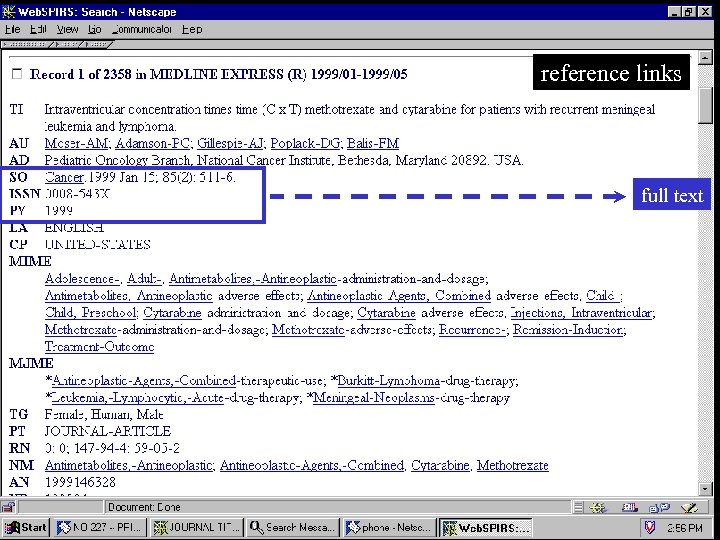Click the Remission-Induction link
The width and height of the screenshot is (720, 540).
[x=568, y=330]
